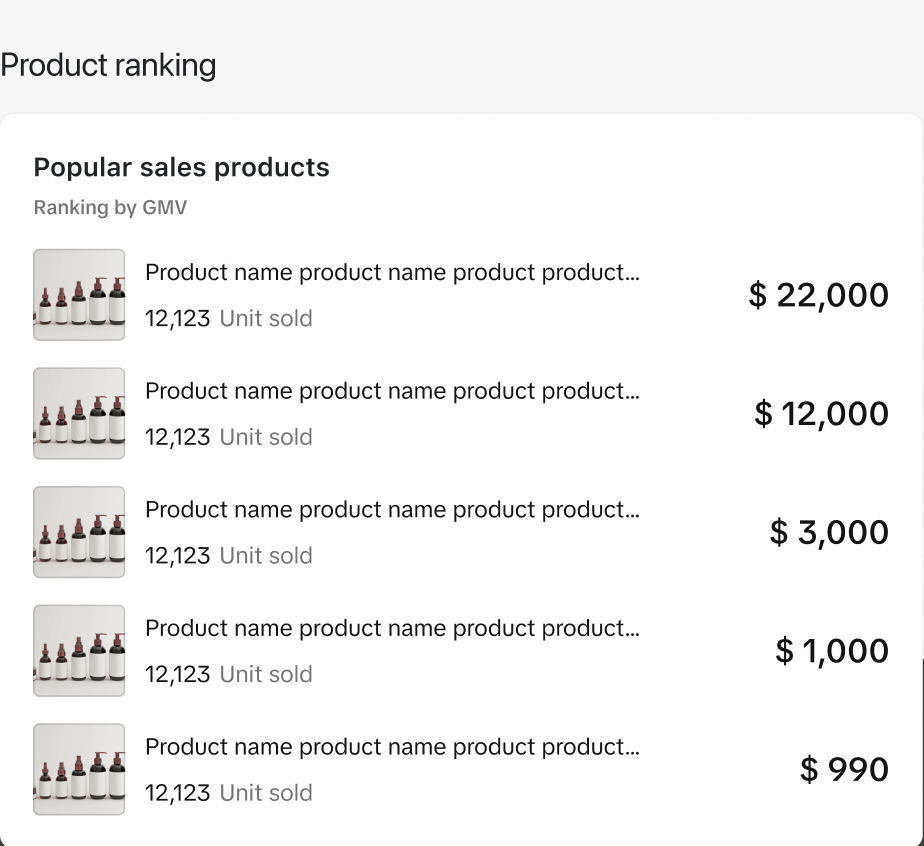Click the units sold text in the top row
The width and height of the screenshot is (924, 846).
(x=229, y=319)
